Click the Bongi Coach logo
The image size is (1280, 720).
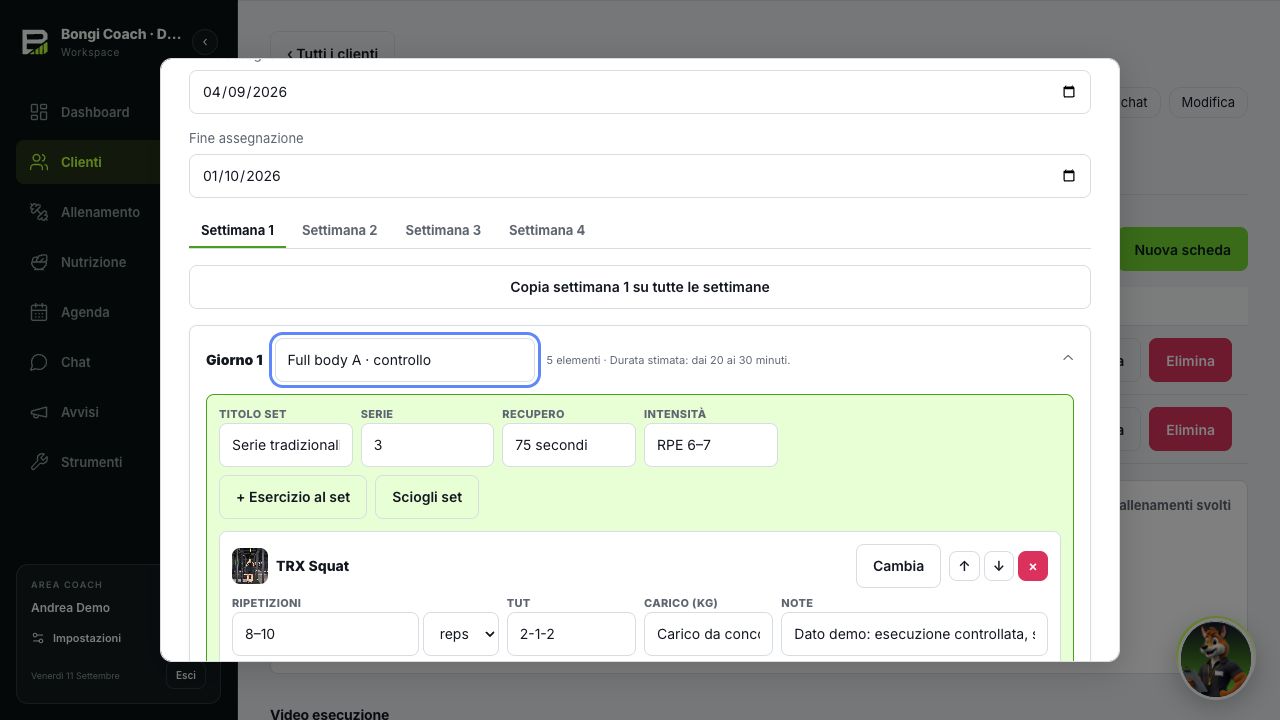pos(35,41)
